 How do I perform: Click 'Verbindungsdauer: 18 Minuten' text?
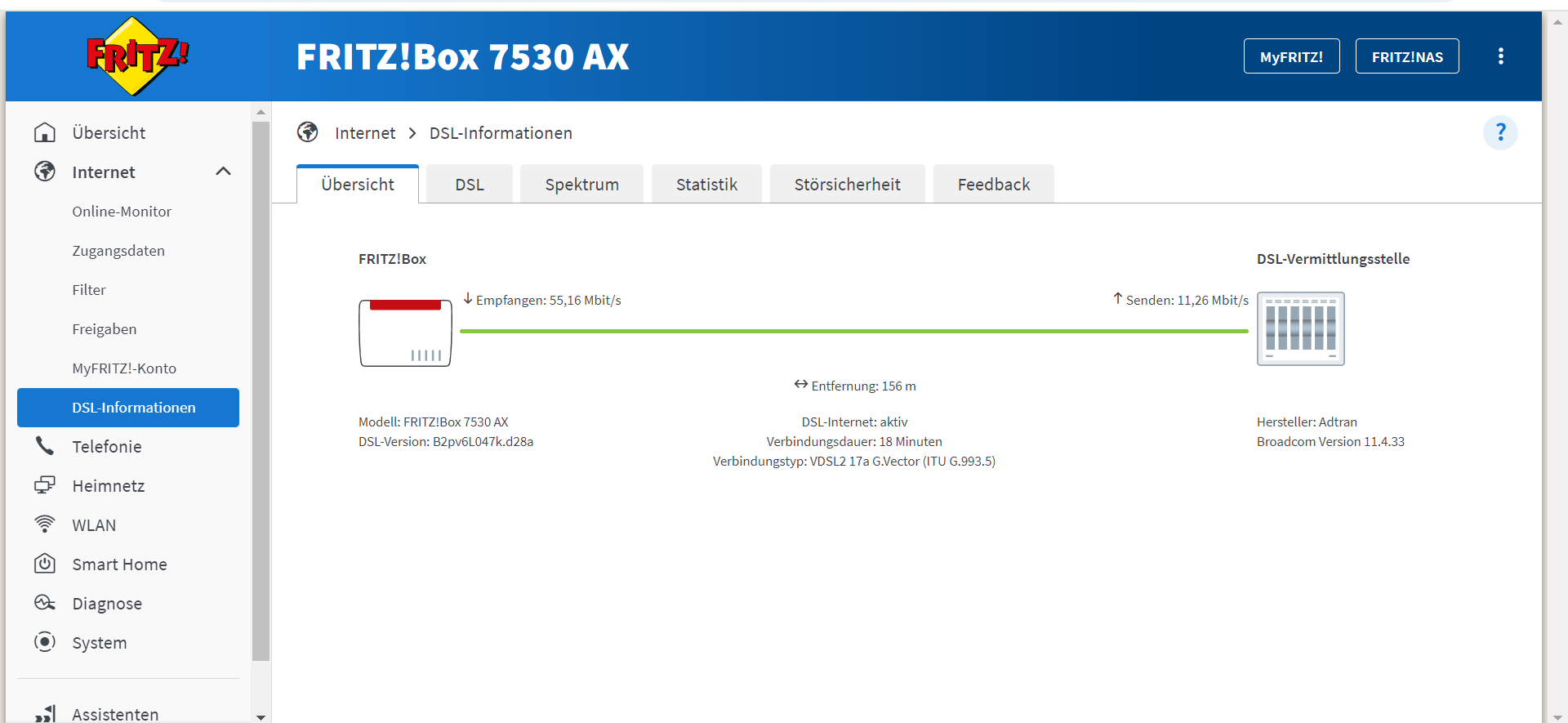854,442
